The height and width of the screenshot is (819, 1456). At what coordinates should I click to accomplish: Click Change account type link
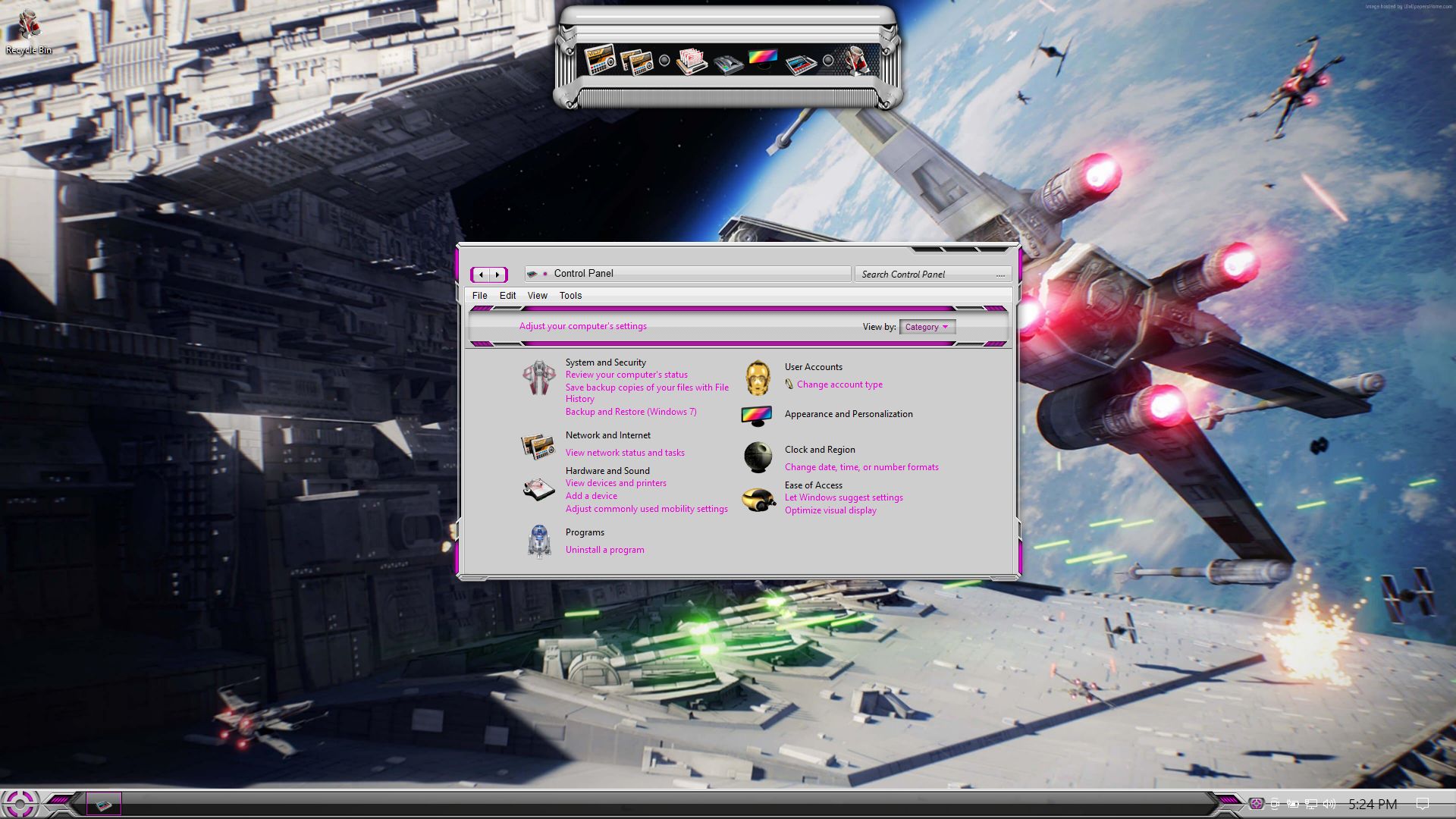click(839, 384)
